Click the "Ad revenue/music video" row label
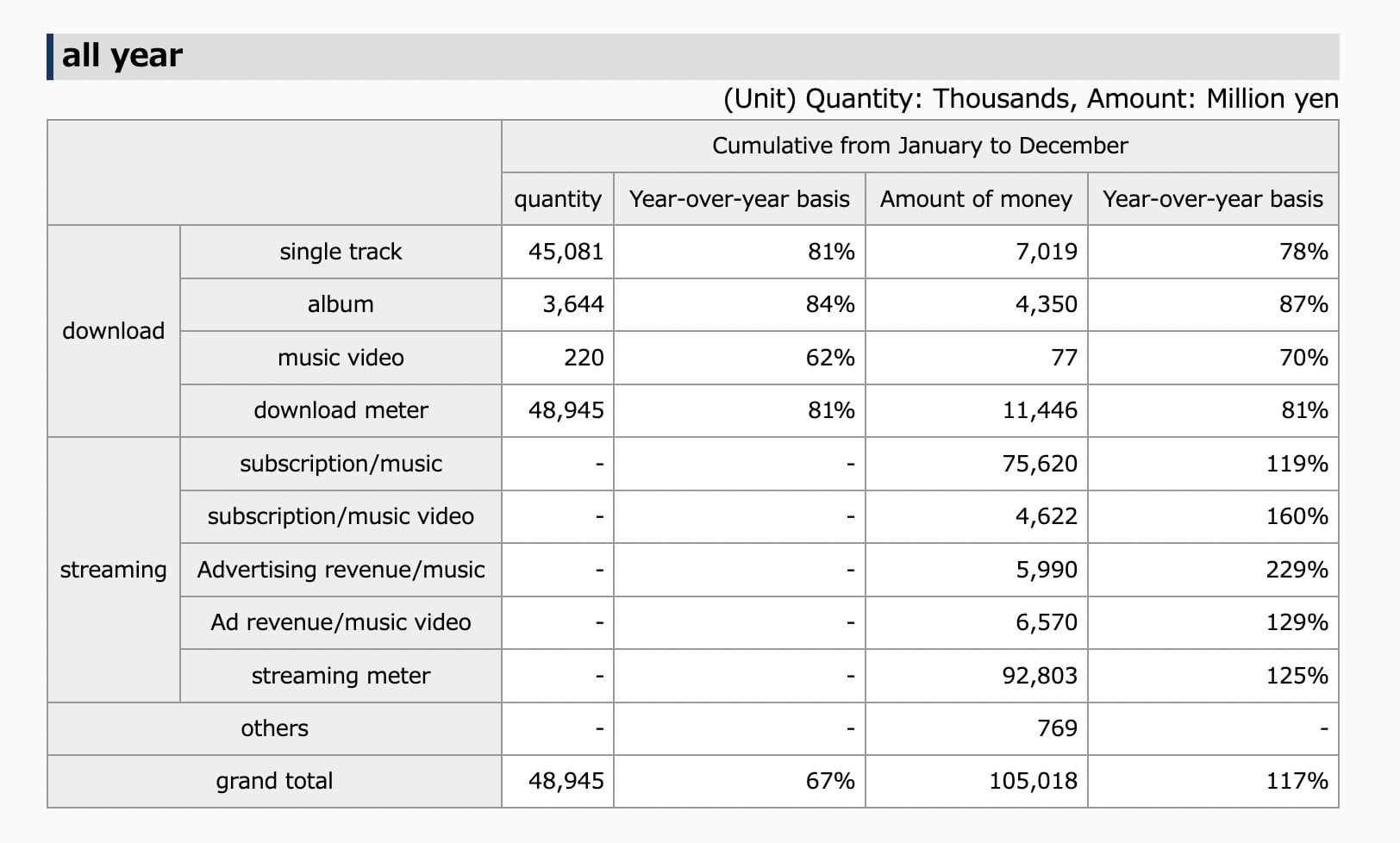Screen dimensions: 1400x843 click(x=341, y=622)
